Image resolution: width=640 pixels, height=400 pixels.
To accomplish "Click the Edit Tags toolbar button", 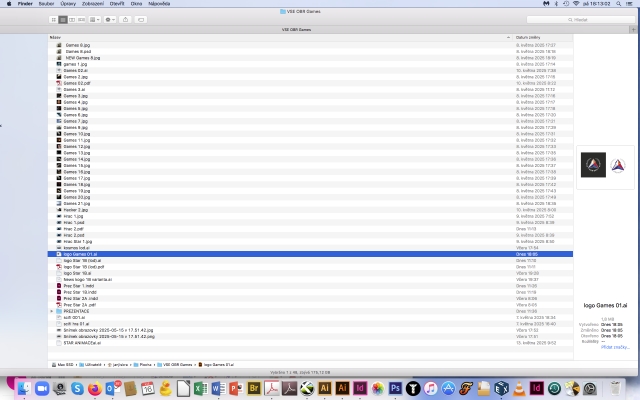I will coord(141,20).
